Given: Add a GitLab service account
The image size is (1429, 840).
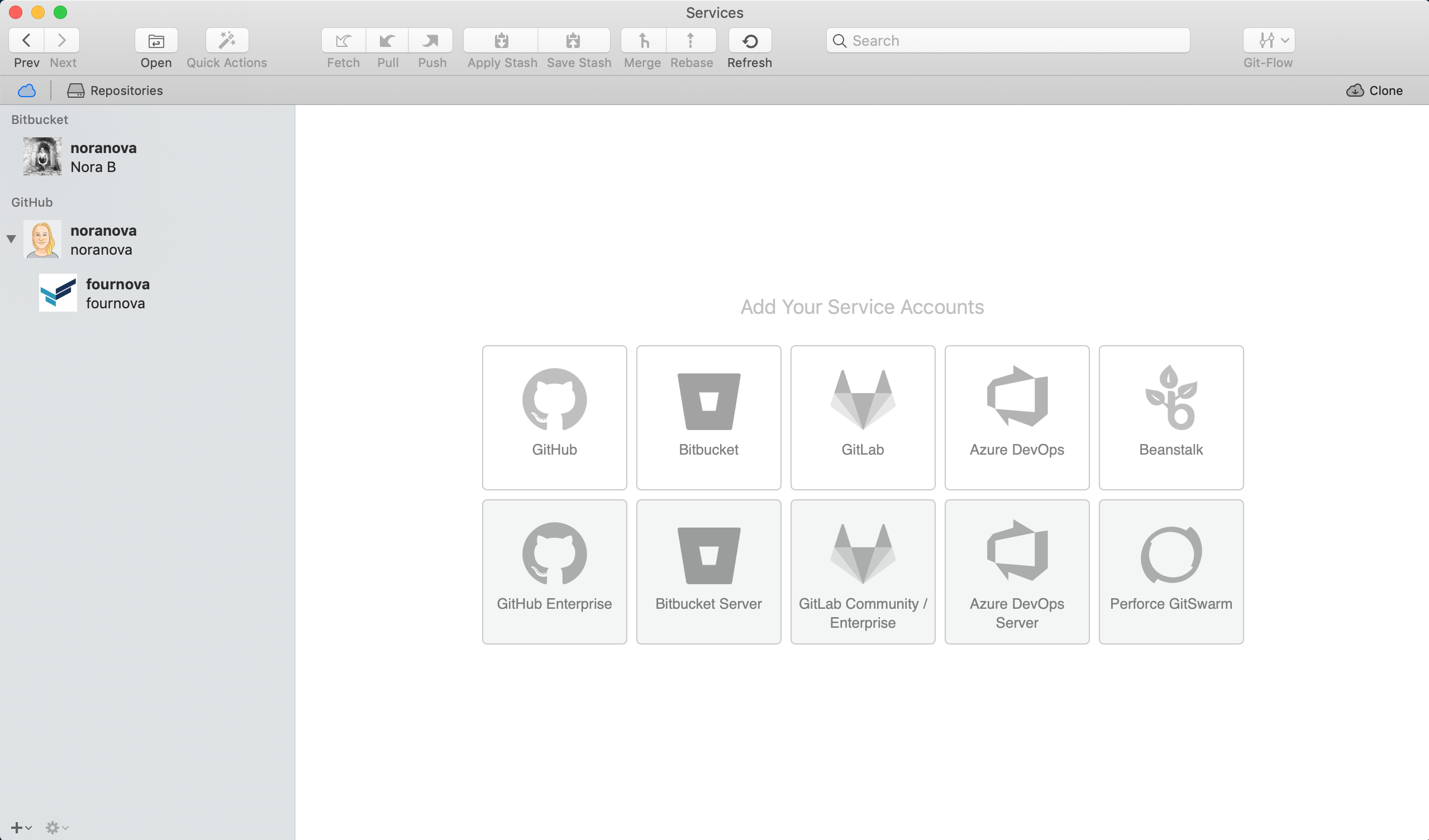Looking at the screenshot, I should pos(863,418).
